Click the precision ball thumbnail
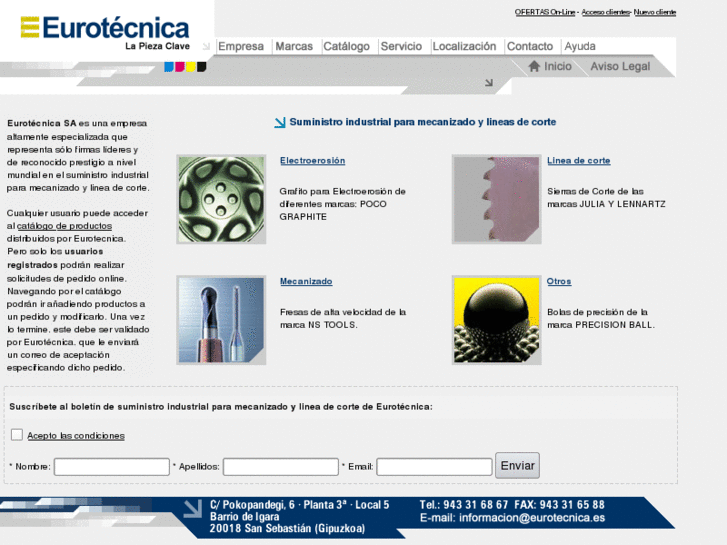727x545 pixels. [497, 320]
